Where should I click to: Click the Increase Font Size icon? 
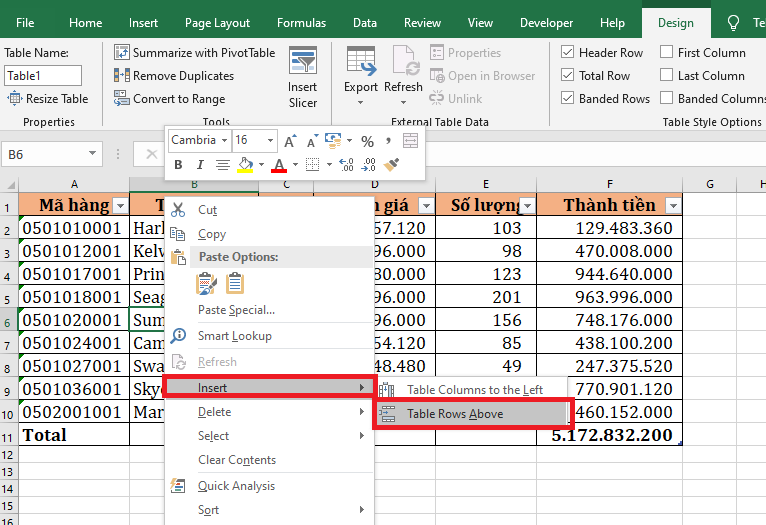[289, 141]
